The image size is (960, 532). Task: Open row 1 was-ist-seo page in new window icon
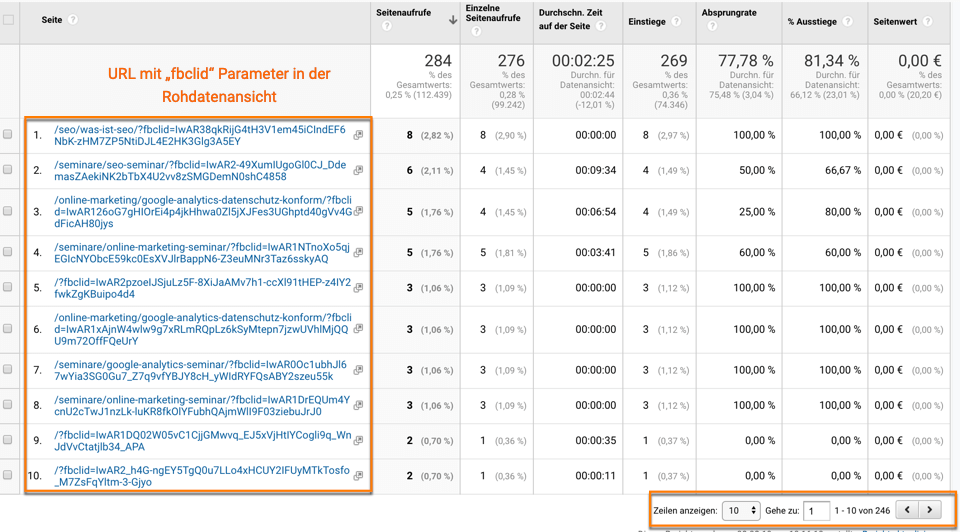pyautogui.click(x=358, y=135)
